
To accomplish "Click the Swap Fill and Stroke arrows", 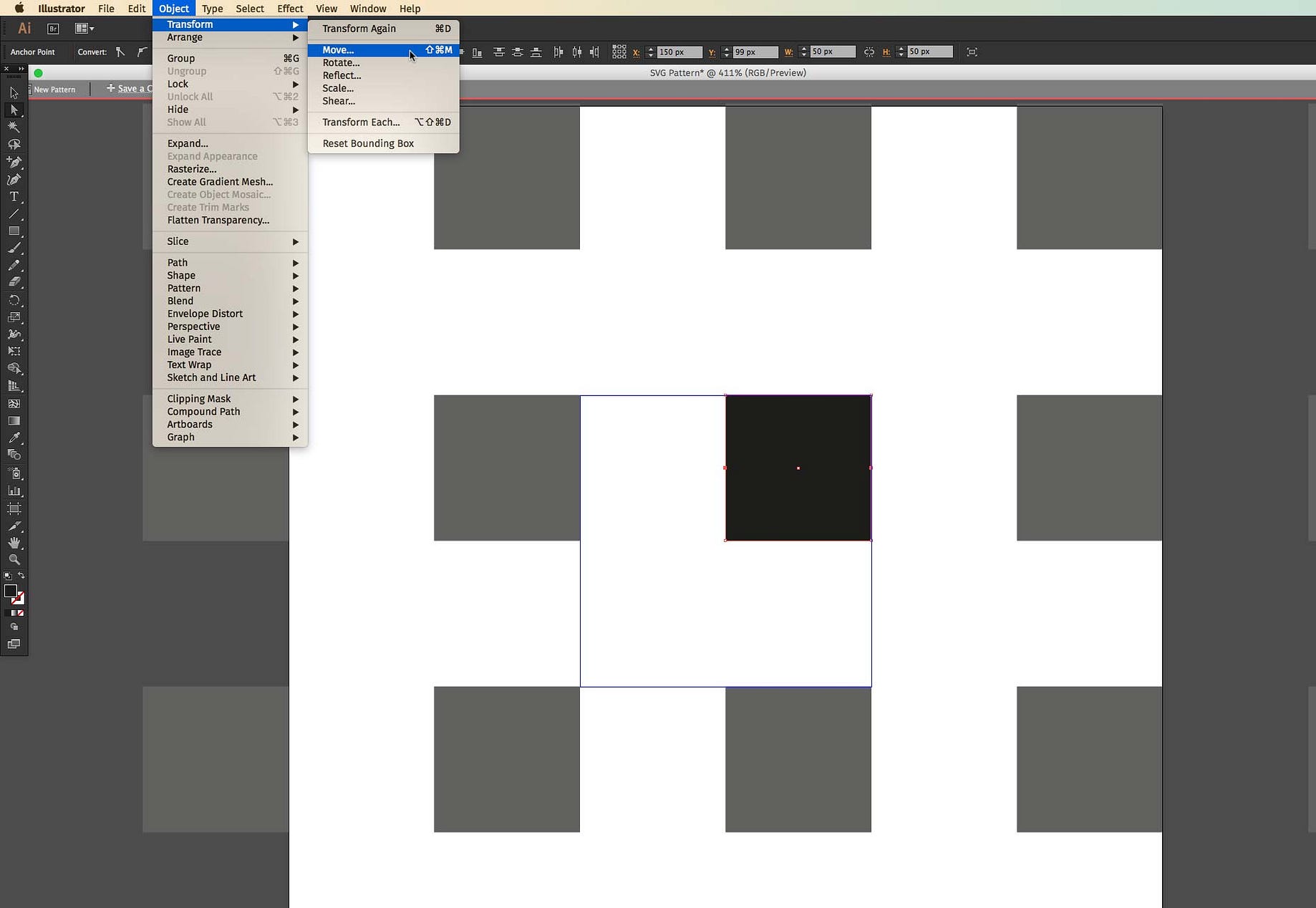I will (x=21, y=576).
